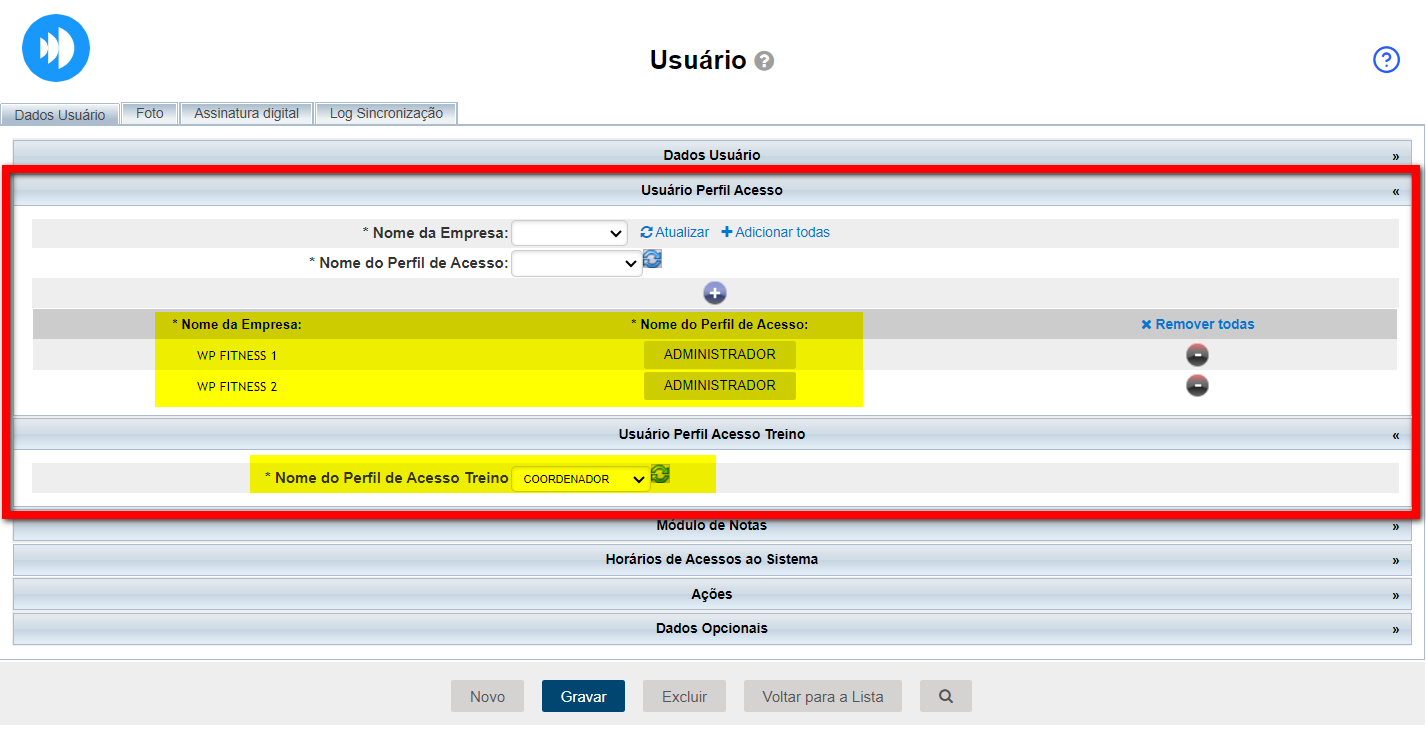Click the Remover todas link

pos(1197,324)
